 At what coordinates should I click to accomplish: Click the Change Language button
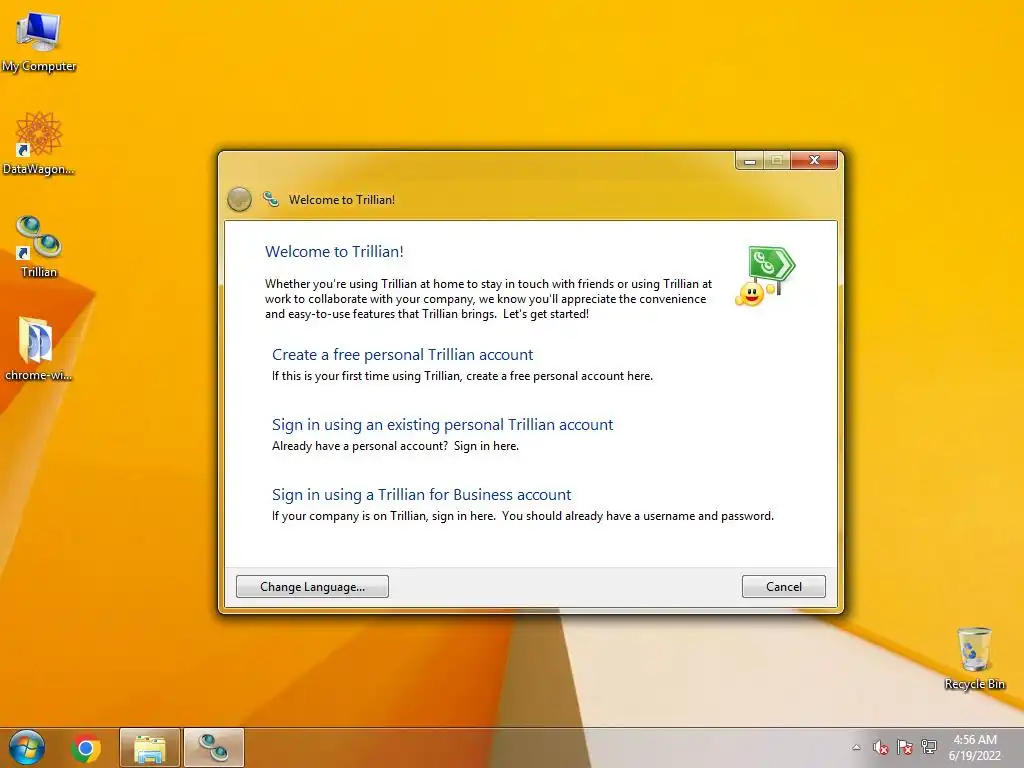312,586
